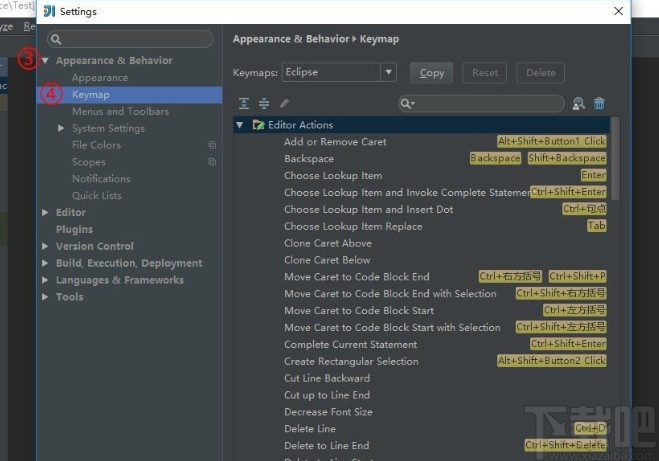Click the Find Actions by Shortcut icon
Screen dimensions: 659x461
578,103
